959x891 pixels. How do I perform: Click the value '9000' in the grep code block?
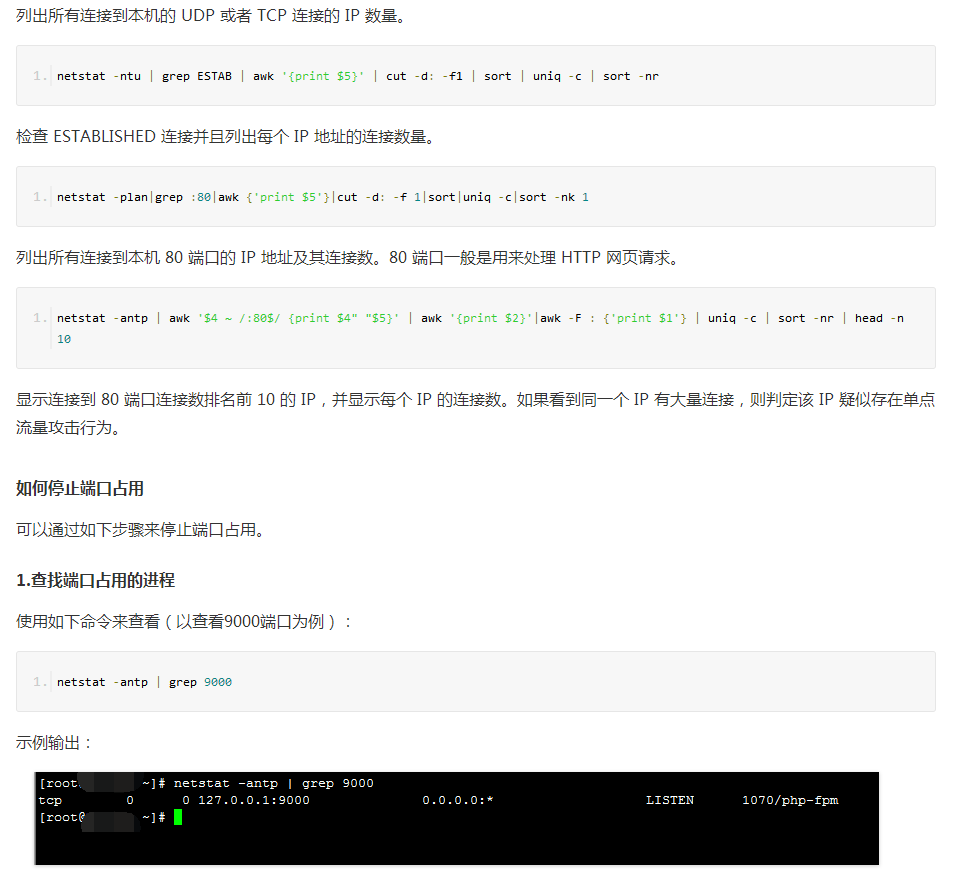218,682
